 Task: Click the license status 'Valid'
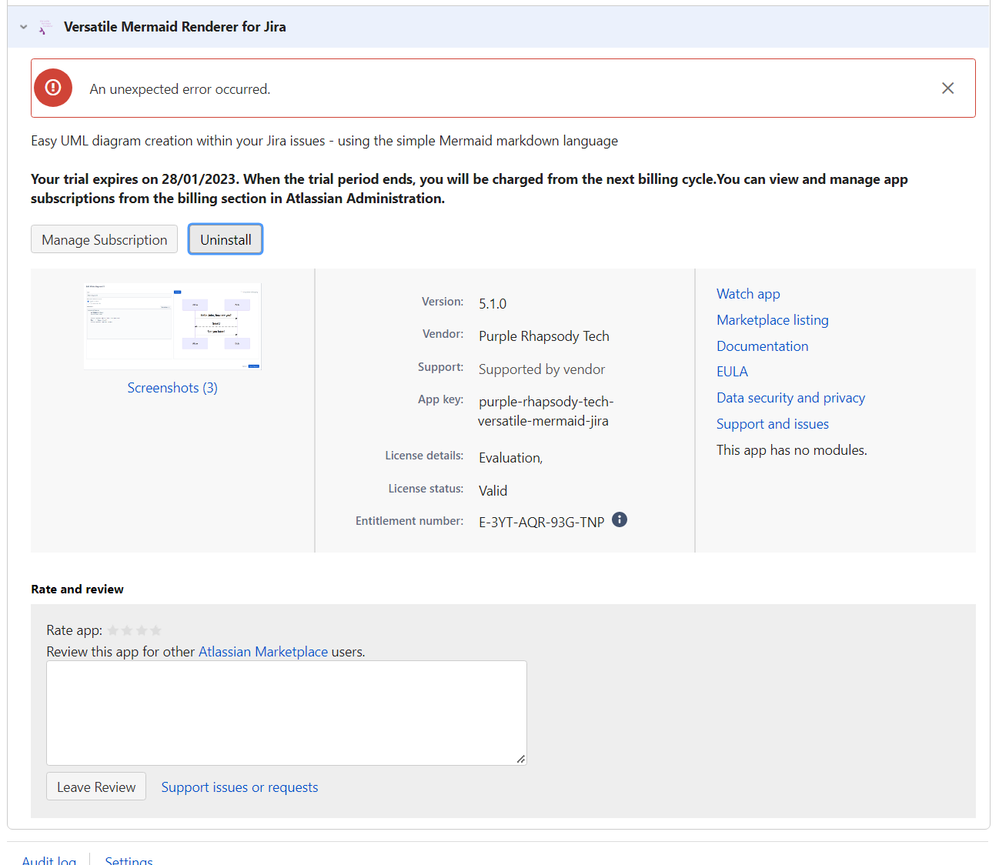[493, 490]
